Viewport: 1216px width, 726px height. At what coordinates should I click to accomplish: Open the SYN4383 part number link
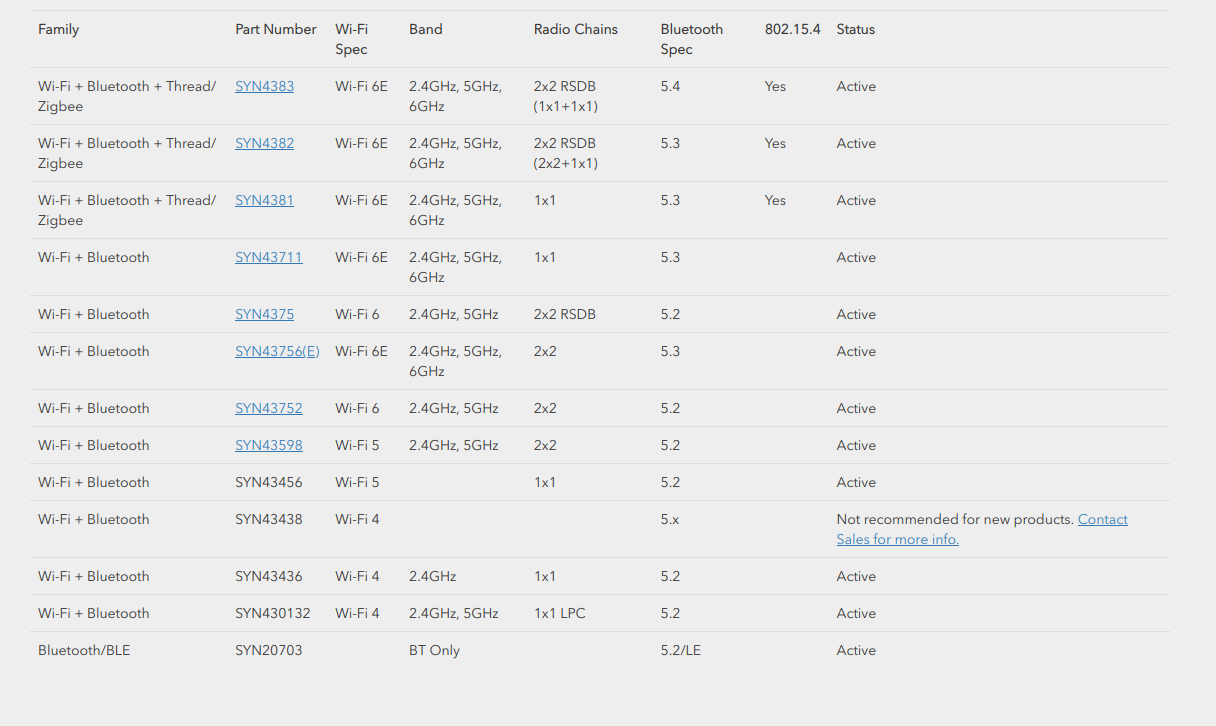click(x=264, y=86)
